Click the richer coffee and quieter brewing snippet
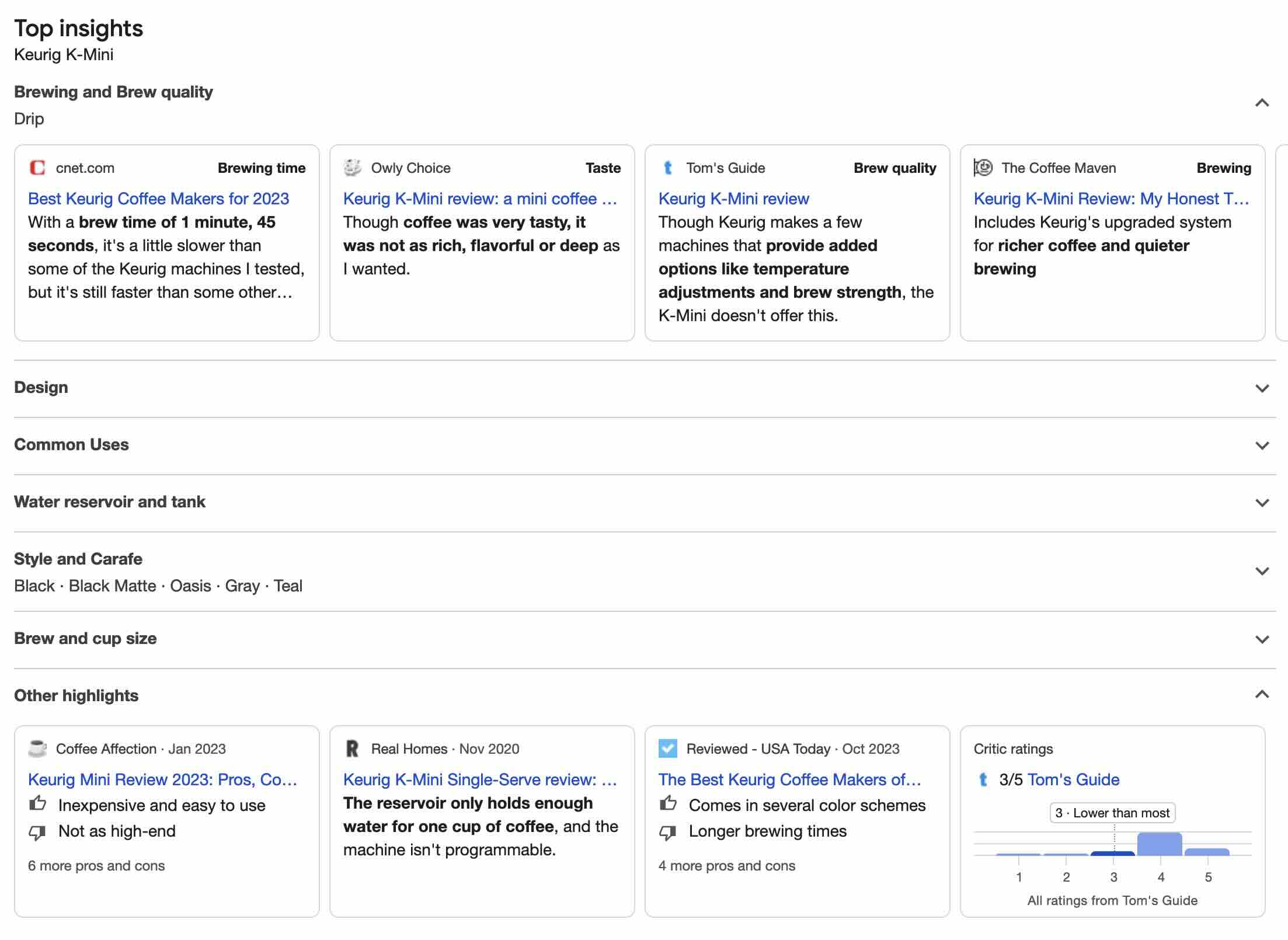The height and width of the screenshot is (940, 1288). tap(1081, 257)
